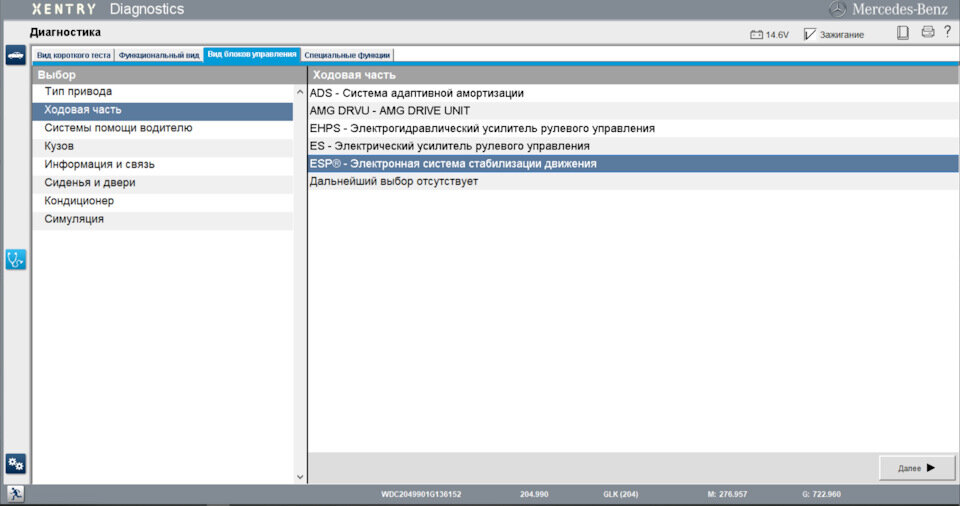Screen dimensions: 960x506
Task: Select ADS - Система адаптивной амортизации
Action: click(633, 93)
